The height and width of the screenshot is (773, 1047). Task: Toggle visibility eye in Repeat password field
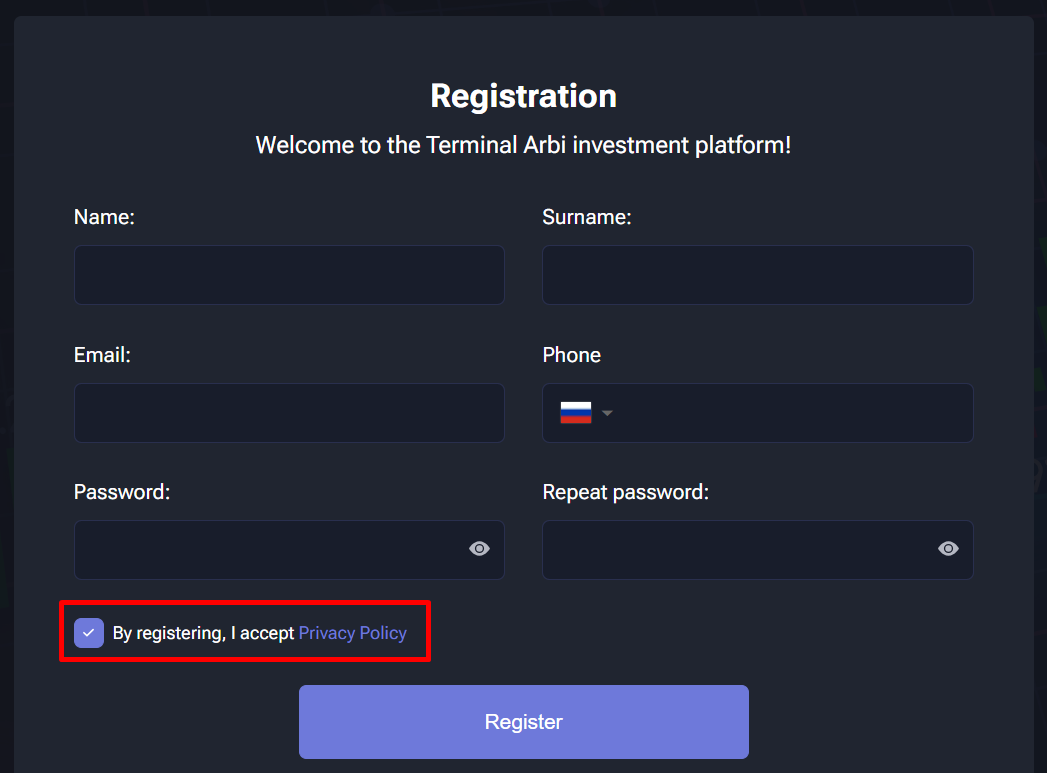click(x=948, y=549)
